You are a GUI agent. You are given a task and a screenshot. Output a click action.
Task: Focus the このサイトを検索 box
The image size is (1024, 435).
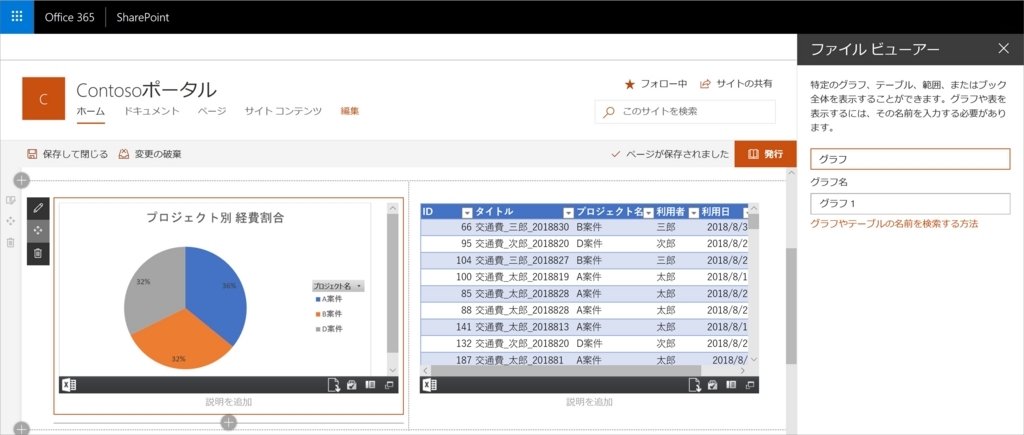pyautogui.click(x=685, y=112)
